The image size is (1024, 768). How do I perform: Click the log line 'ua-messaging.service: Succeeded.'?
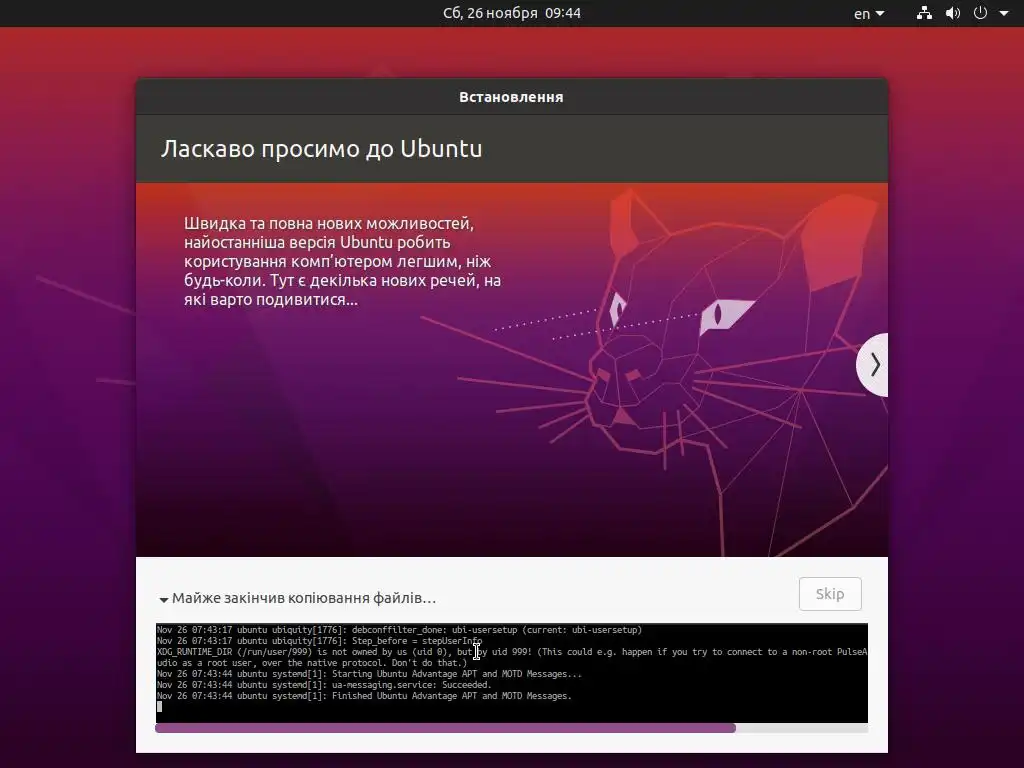(324, 685)
